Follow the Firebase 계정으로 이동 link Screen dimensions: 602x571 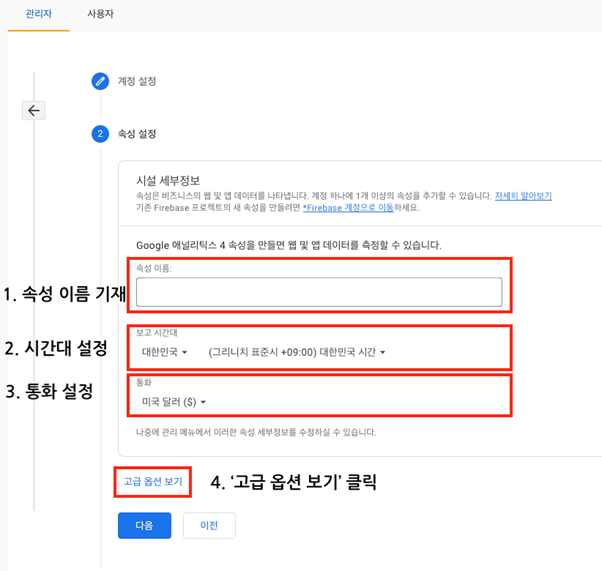pos(348,208)
